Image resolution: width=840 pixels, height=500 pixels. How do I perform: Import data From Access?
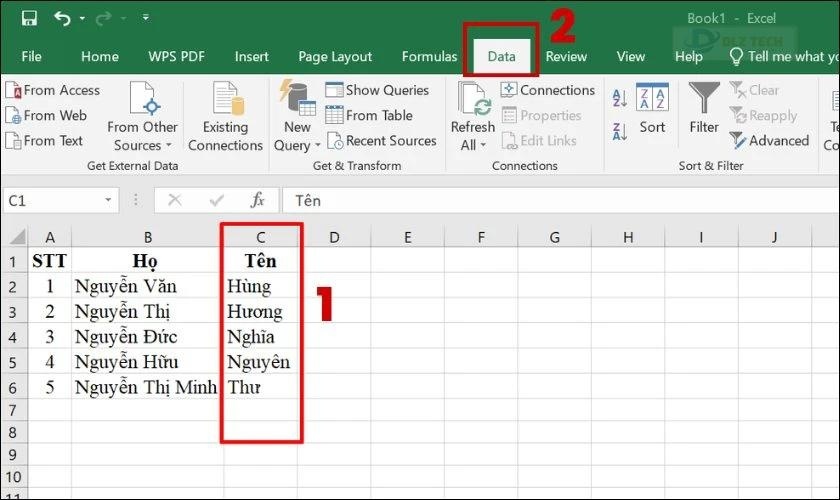click(x=52, y=90)
